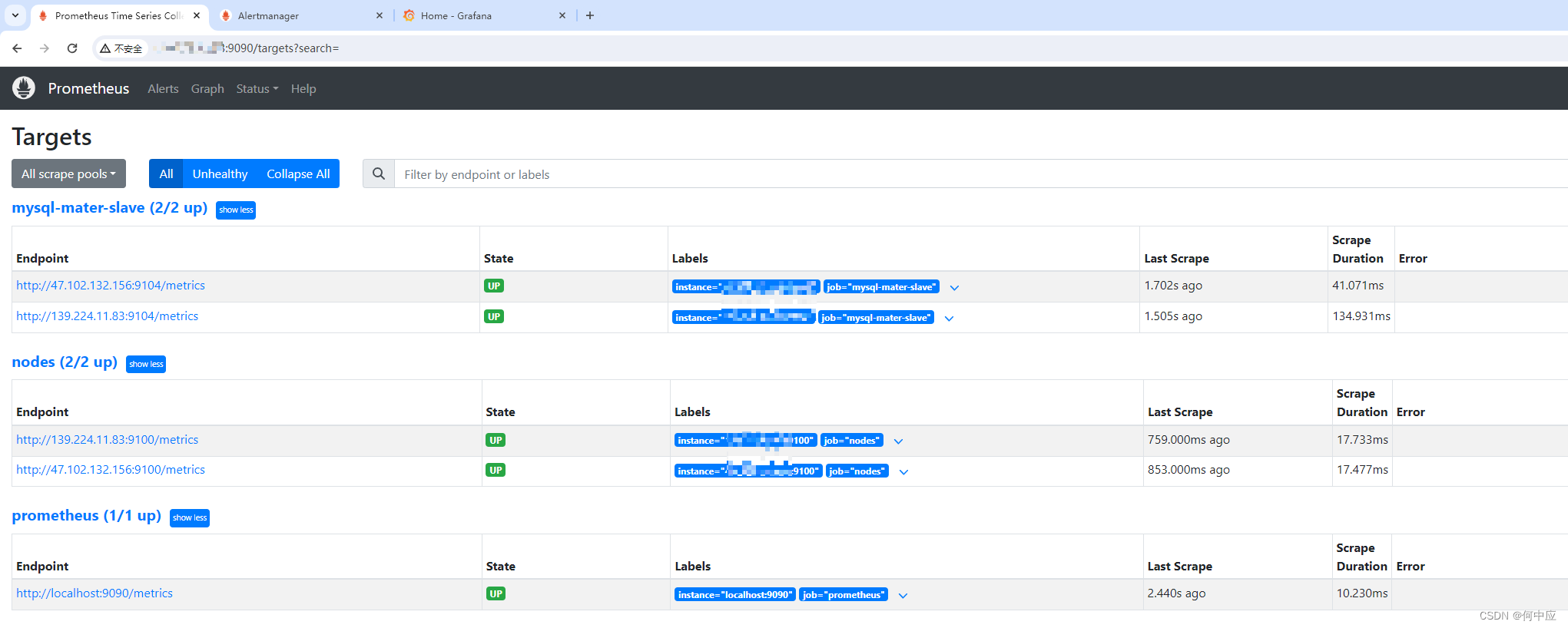Open endpoint 139.224.11.83:9104/metrics
The width and height of the screenshot is (1568, 628).
(107, 316)
